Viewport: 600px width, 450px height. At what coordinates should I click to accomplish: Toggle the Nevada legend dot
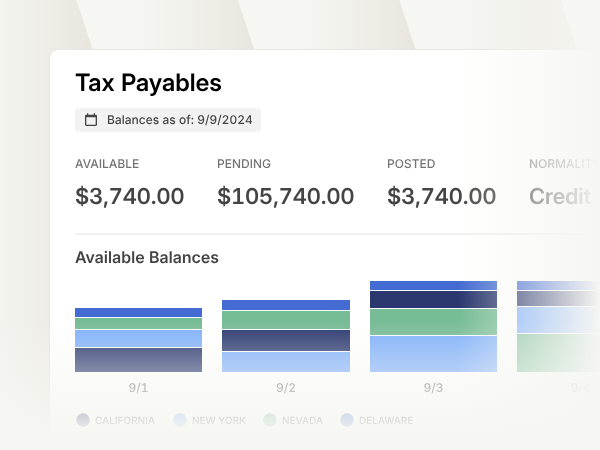tap(270, 420)
